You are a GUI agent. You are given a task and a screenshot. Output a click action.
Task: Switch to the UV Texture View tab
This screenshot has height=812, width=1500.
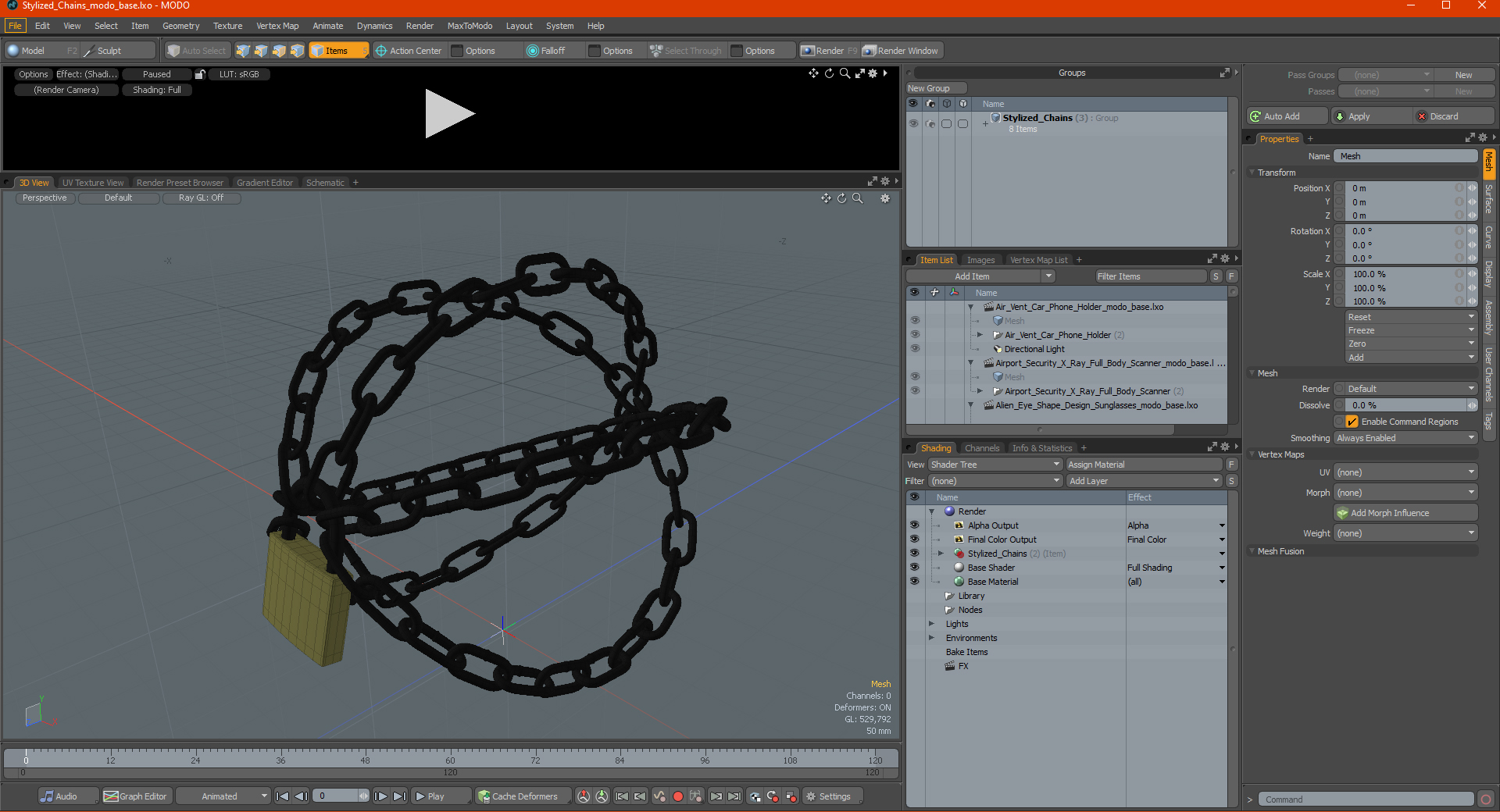coord(93,183)
